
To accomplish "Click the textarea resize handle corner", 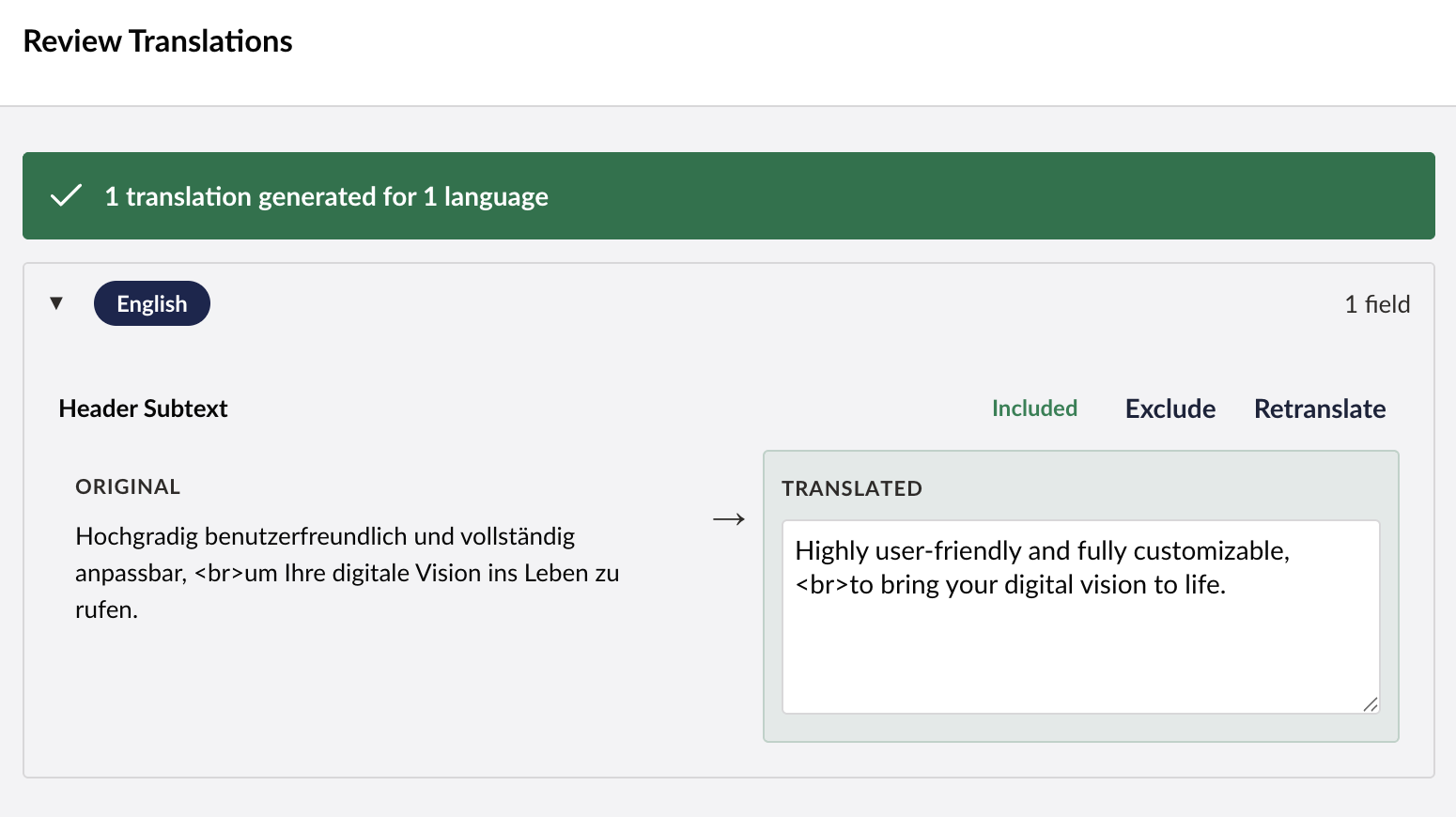I will [1371, 704].
